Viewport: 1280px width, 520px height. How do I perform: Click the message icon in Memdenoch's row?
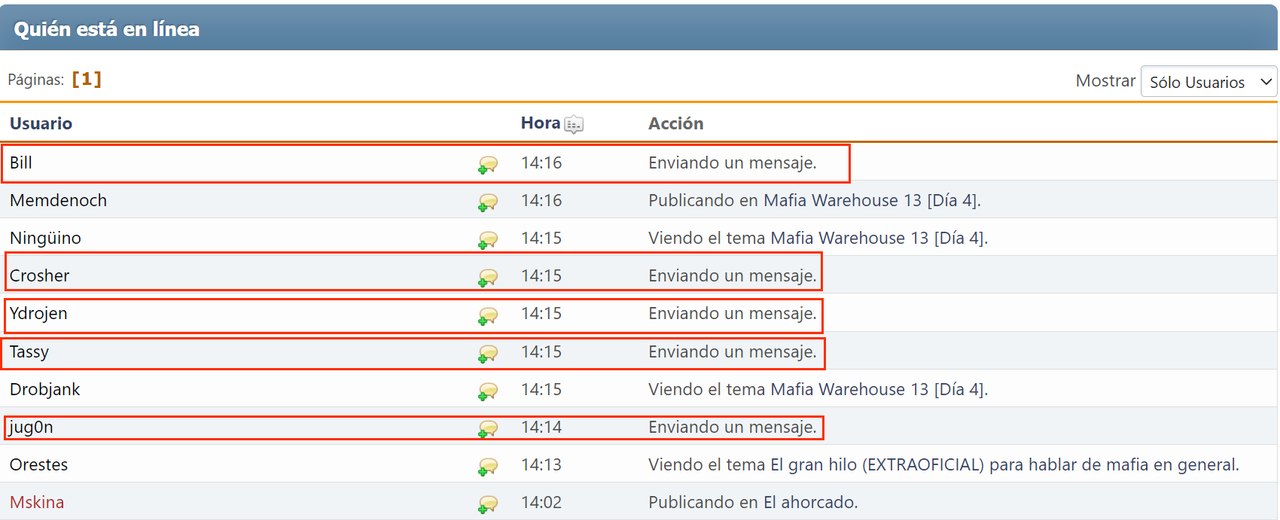pos(488,202)
